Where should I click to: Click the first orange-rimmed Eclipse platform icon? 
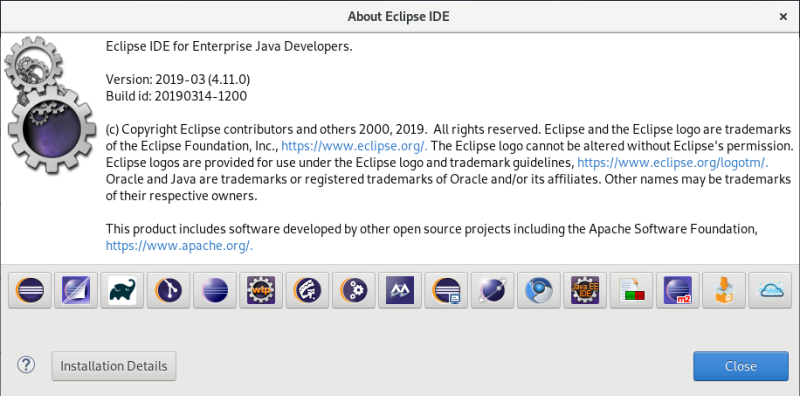click(30, 290)
